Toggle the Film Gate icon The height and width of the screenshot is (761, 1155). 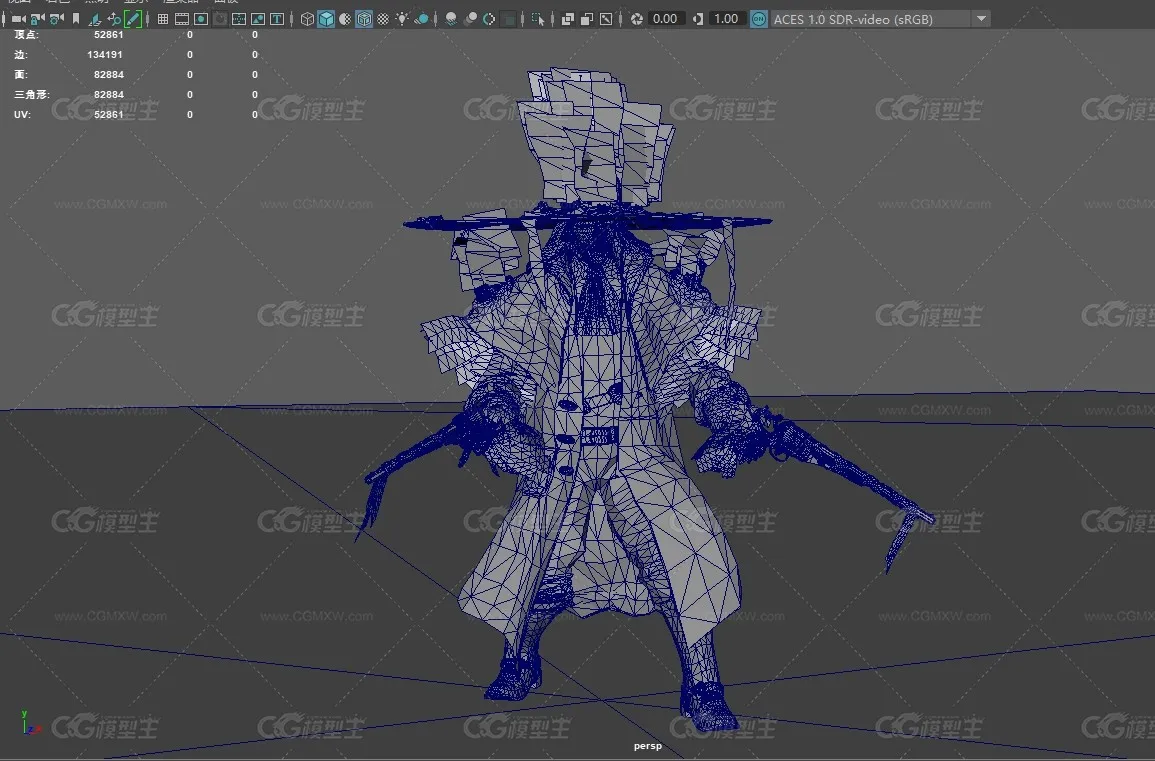click(182, 19)
